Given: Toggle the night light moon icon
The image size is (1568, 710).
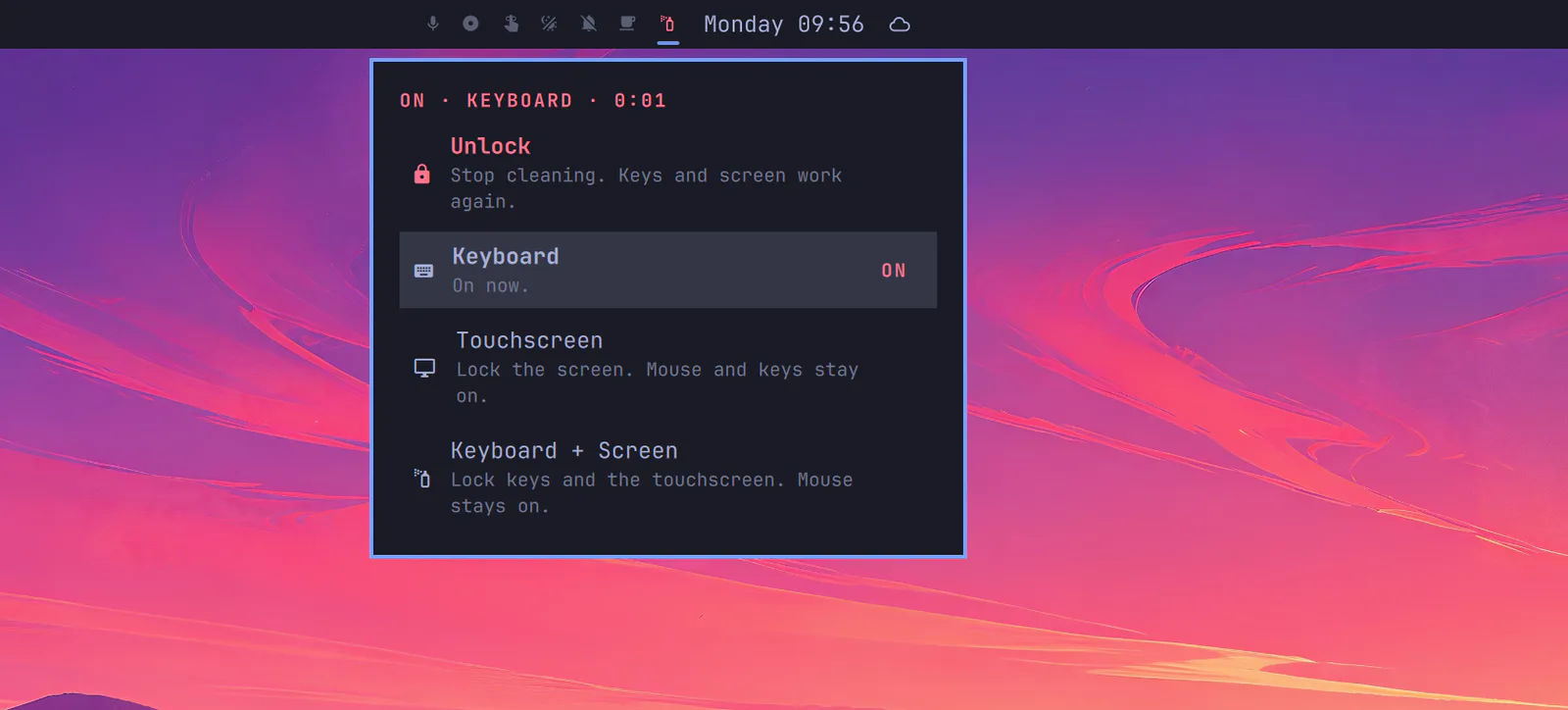Looking at the screenshot, I should (549, 24).
